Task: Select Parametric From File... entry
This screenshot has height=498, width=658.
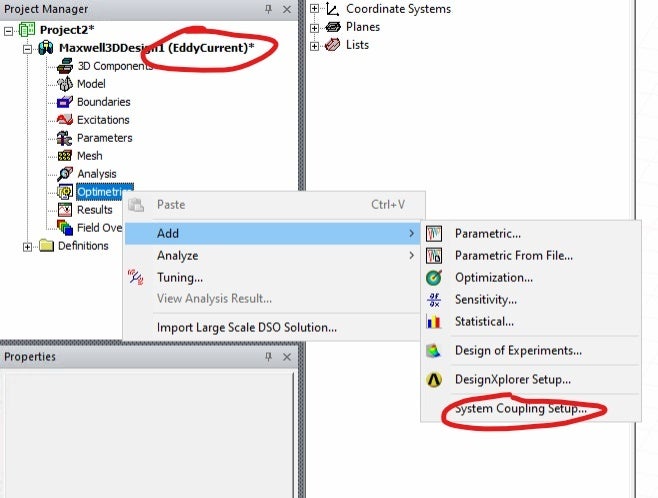Action: [531, 256]
